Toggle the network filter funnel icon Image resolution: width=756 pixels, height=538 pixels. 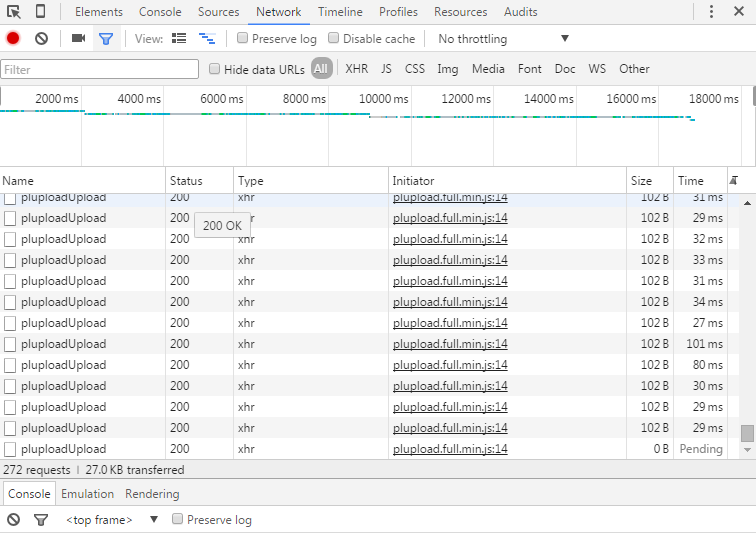(105, 39)
